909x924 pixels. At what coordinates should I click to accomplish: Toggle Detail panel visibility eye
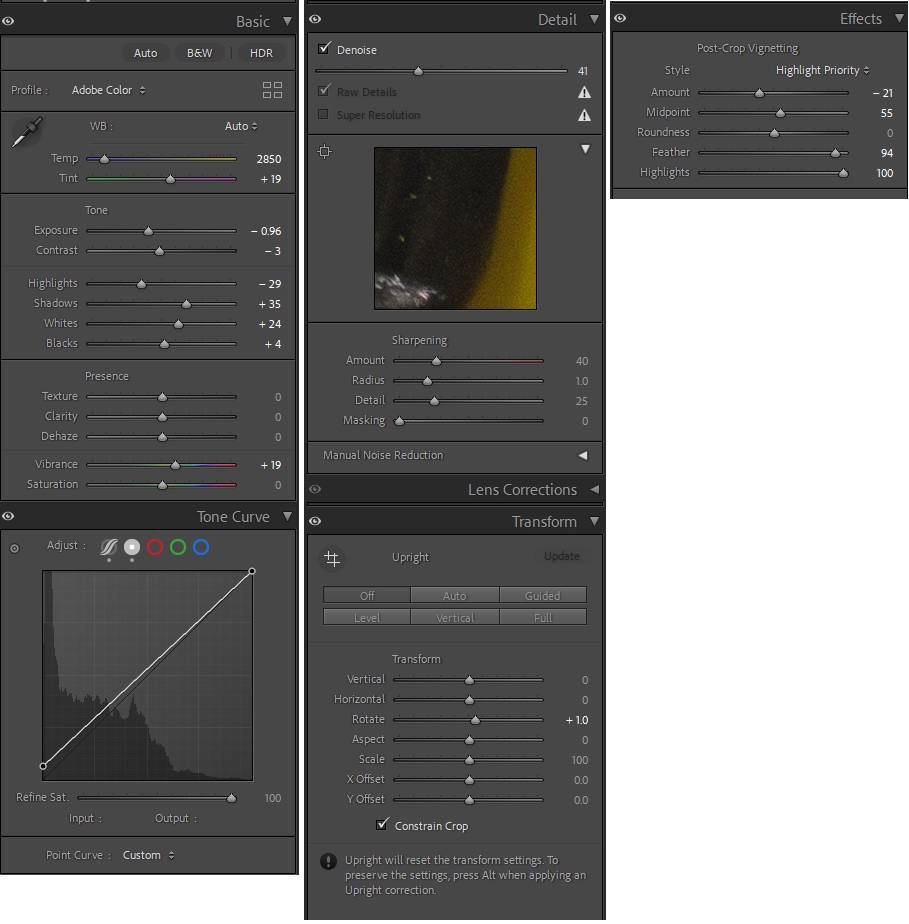[x=315, y=19]
